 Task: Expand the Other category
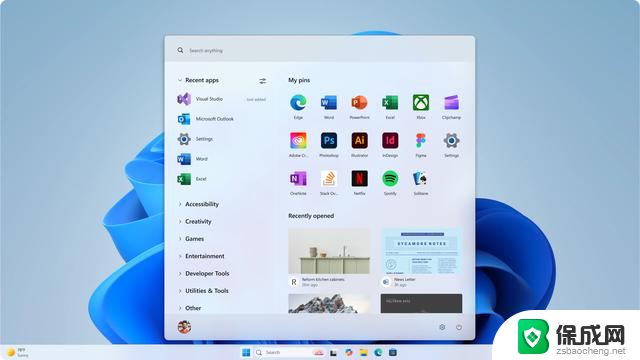[190, 308]
